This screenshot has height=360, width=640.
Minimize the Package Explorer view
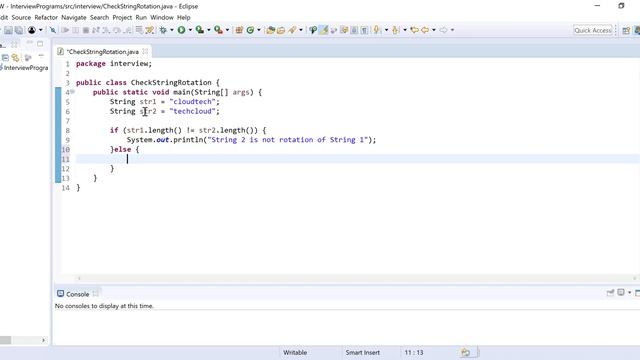29,43
